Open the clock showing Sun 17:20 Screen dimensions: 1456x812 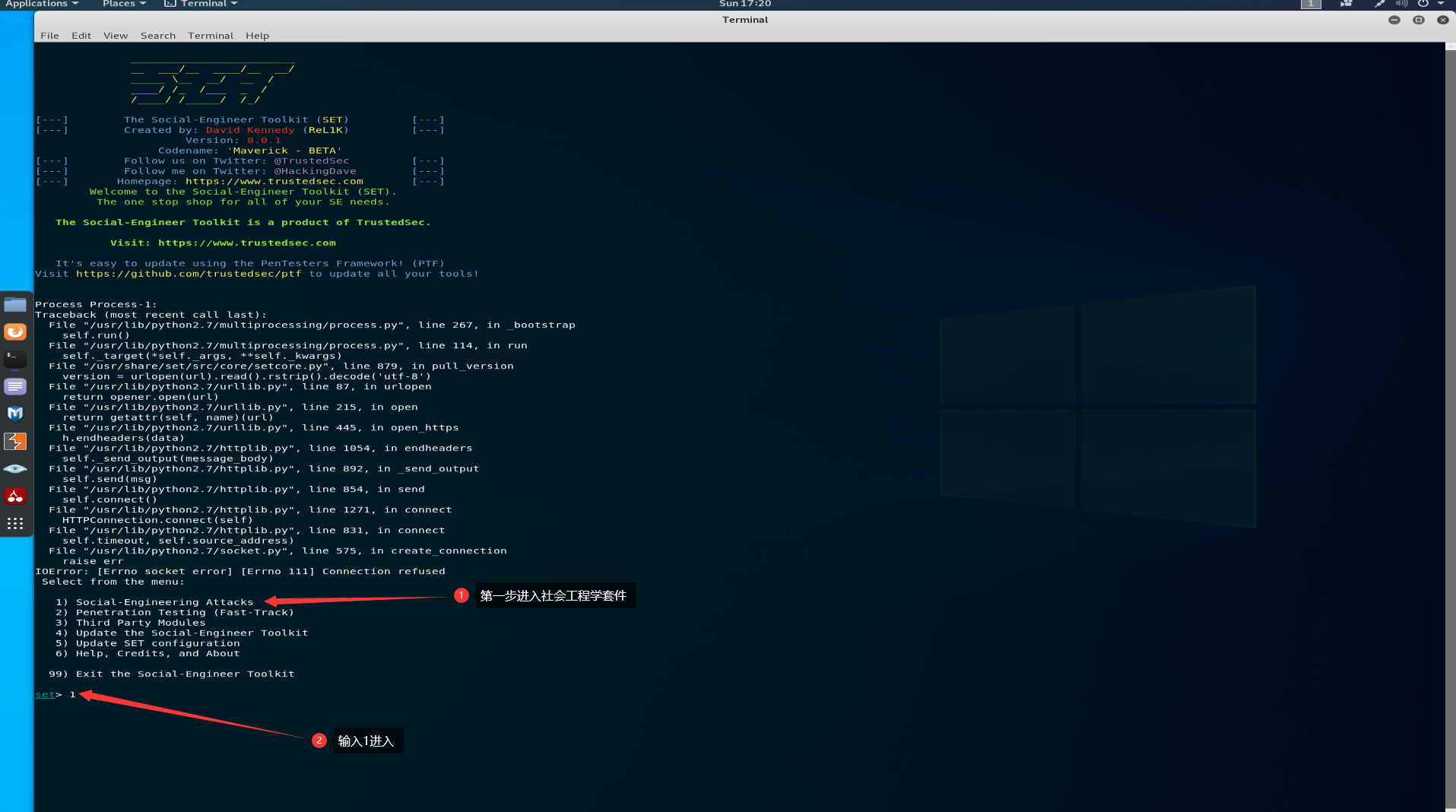tap(745, 4)
